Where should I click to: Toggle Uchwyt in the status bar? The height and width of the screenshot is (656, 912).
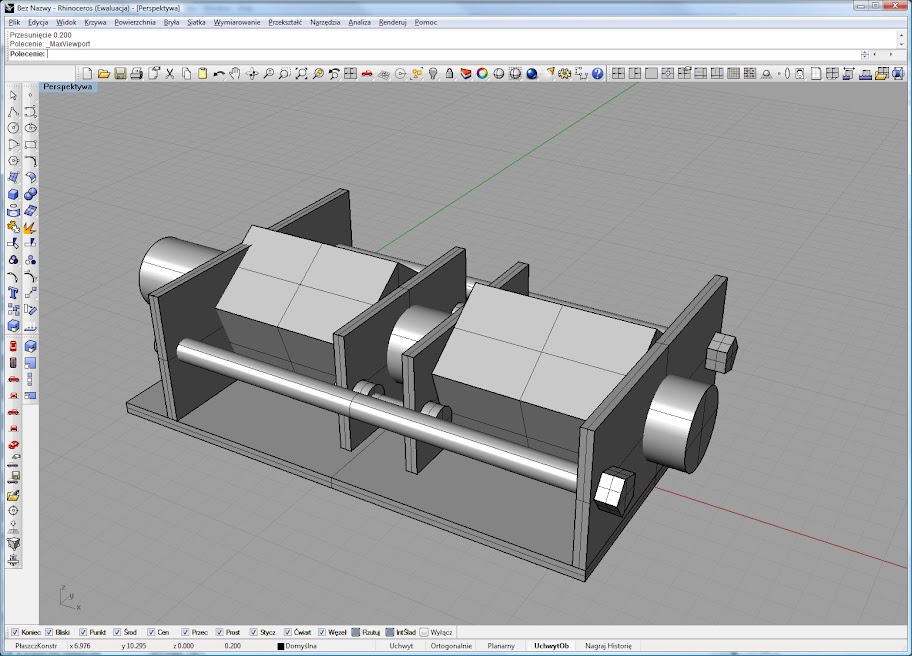401,646
